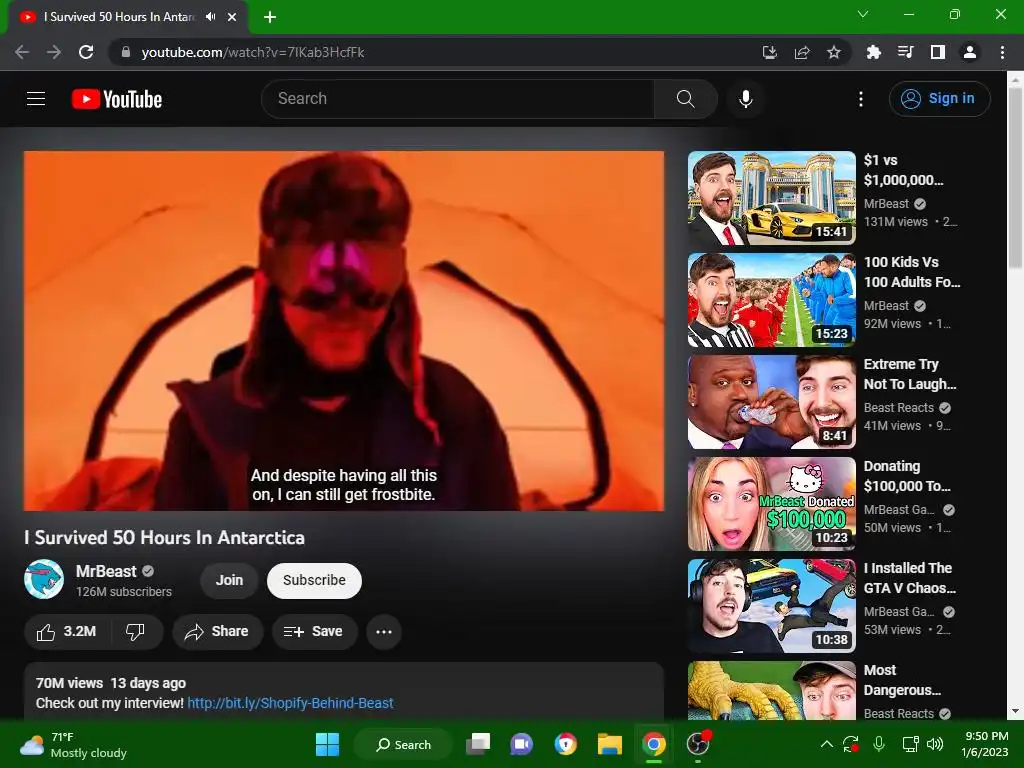
Task: Install app icon in address bar
Action: (x=770, y=52)
